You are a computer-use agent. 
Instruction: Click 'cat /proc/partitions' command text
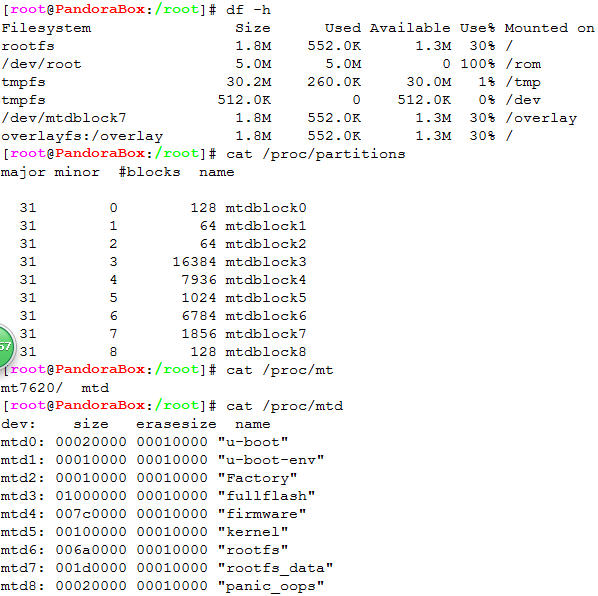coord(315,154)
